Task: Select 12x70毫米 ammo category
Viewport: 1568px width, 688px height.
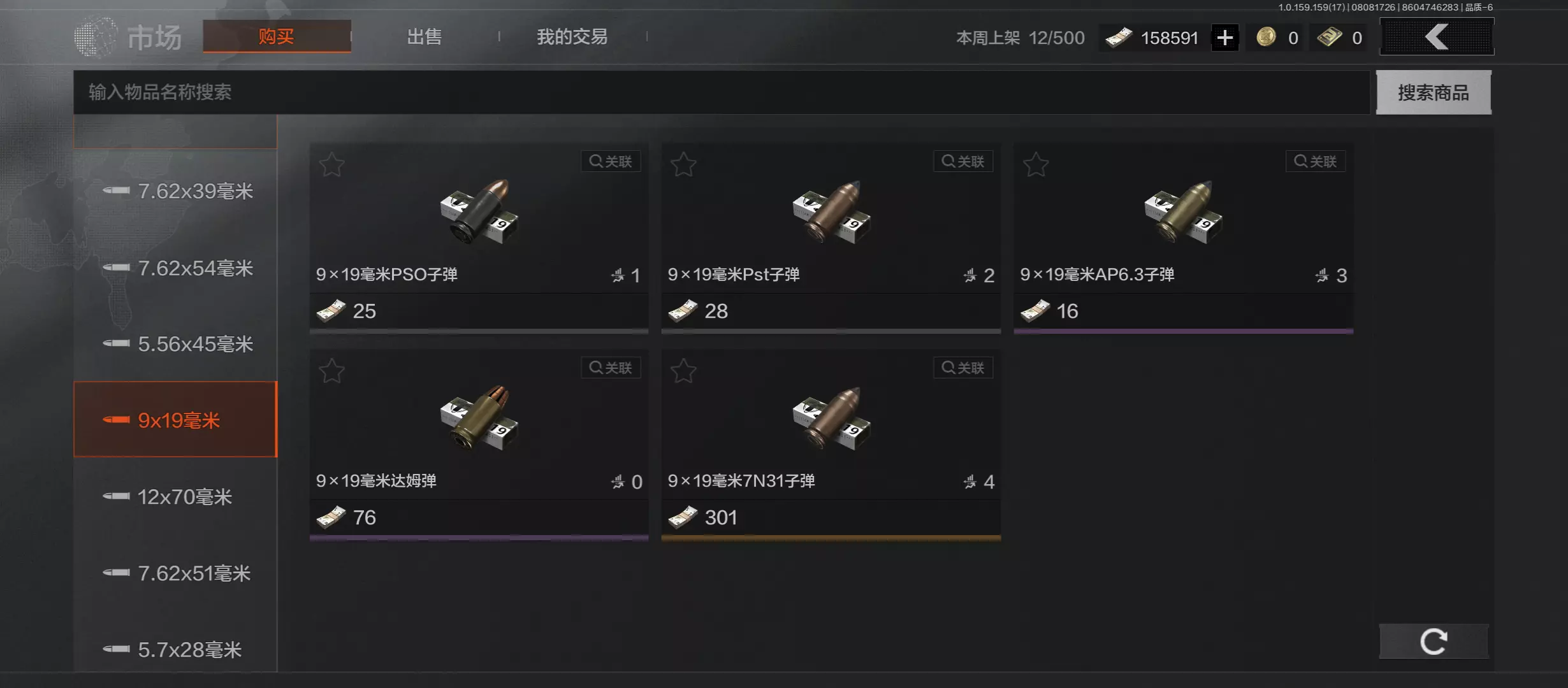Action: tap(176, 497)
